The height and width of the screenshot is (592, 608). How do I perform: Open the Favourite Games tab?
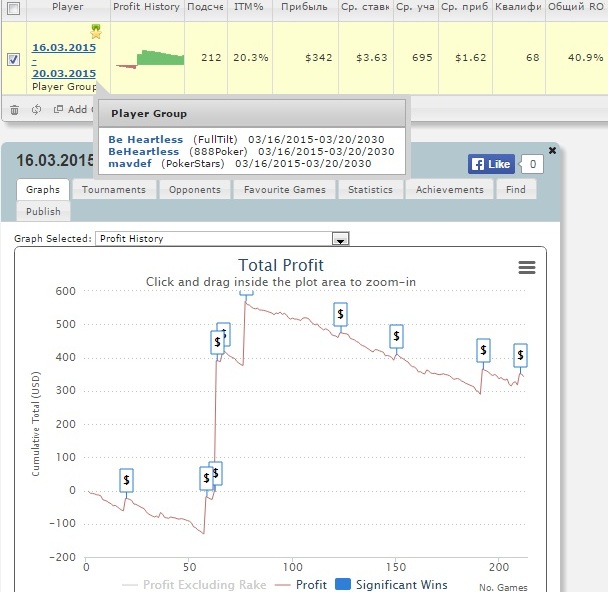(285, 190)
